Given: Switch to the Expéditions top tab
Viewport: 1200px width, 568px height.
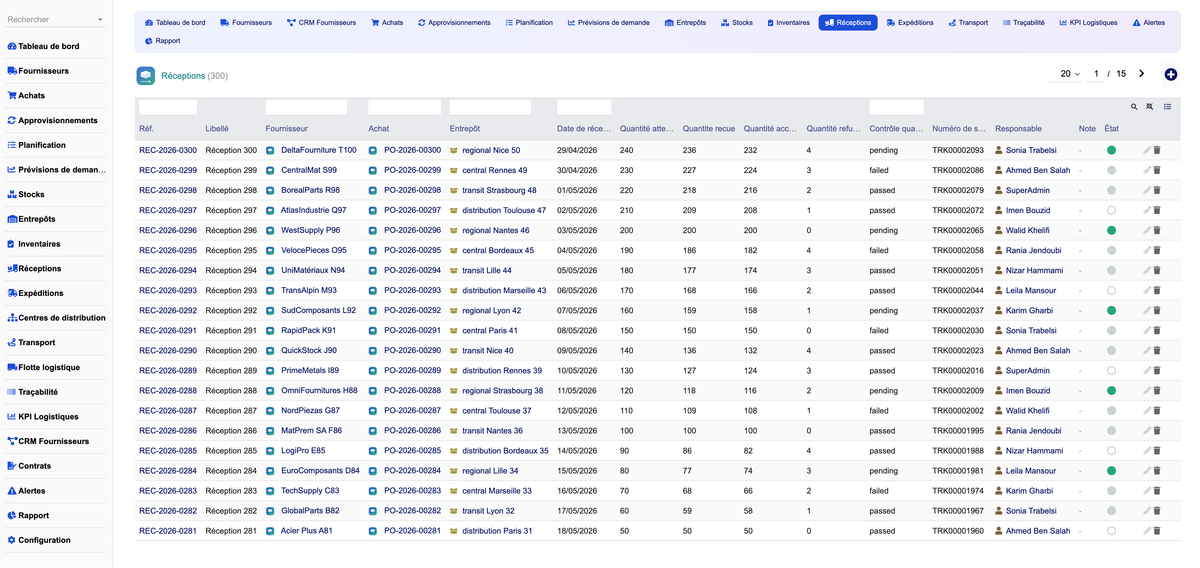Looking at the screenshot, I should (910, 22).
